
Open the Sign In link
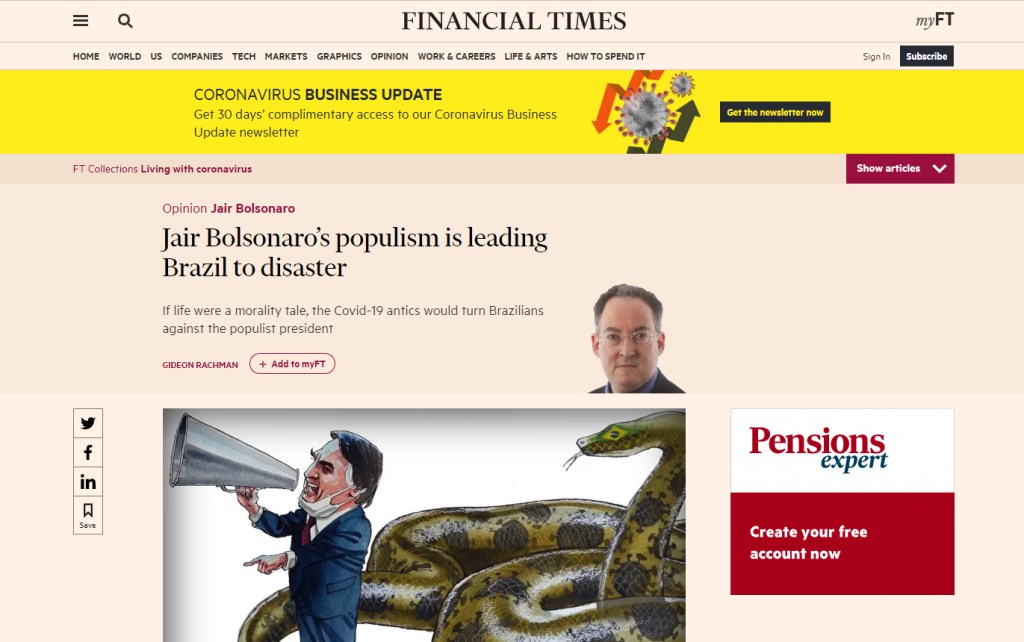pos(876,57)
